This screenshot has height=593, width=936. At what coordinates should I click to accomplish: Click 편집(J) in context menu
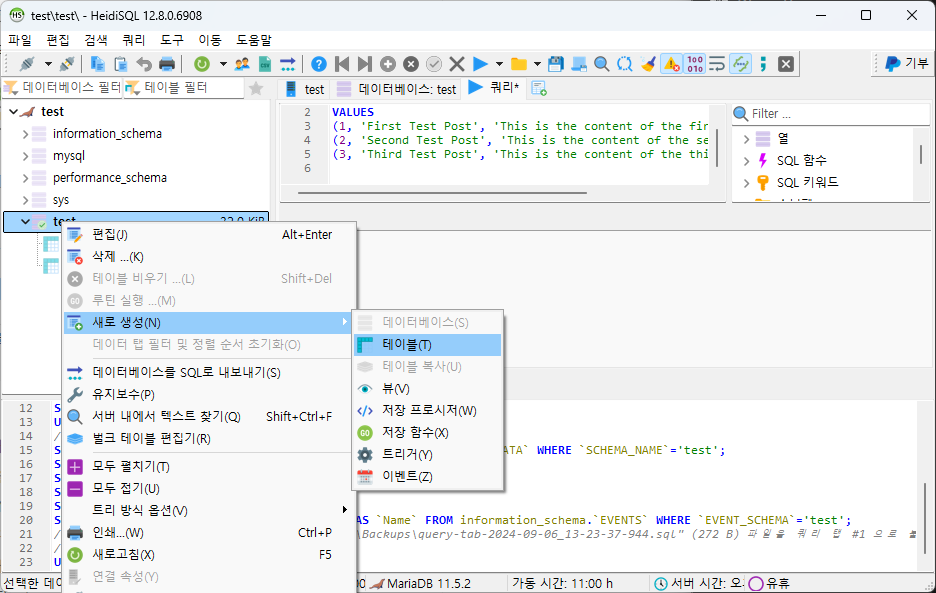tap(209, 235)
